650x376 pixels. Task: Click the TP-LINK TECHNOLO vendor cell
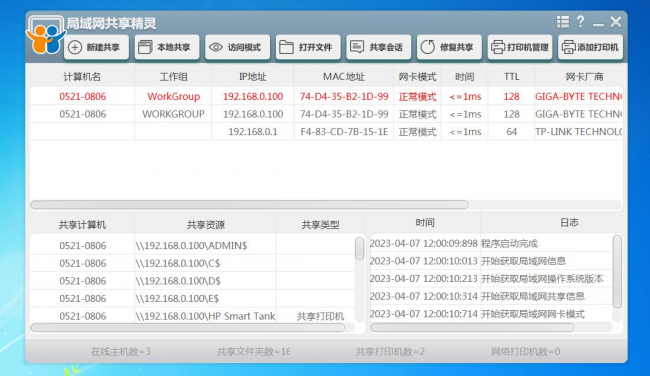pyautogui.click(x=579, y=132)
